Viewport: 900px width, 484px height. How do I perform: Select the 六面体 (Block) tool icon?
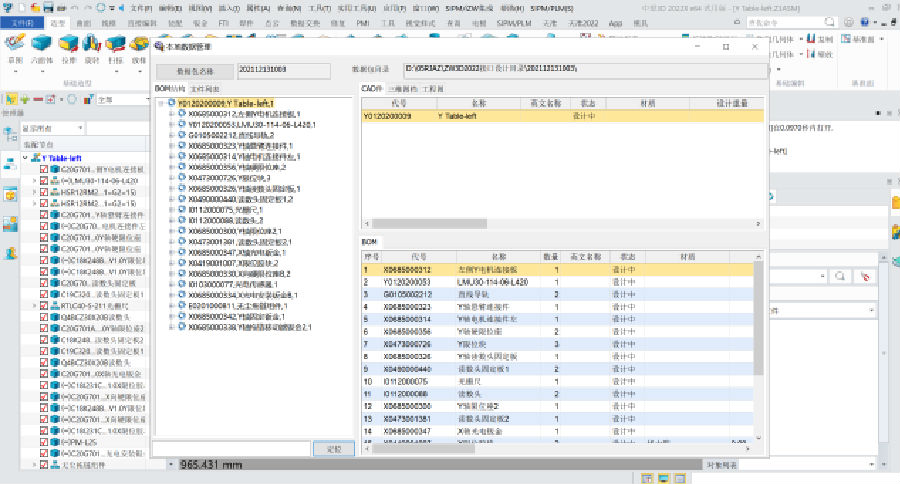[x=44, y=43]
